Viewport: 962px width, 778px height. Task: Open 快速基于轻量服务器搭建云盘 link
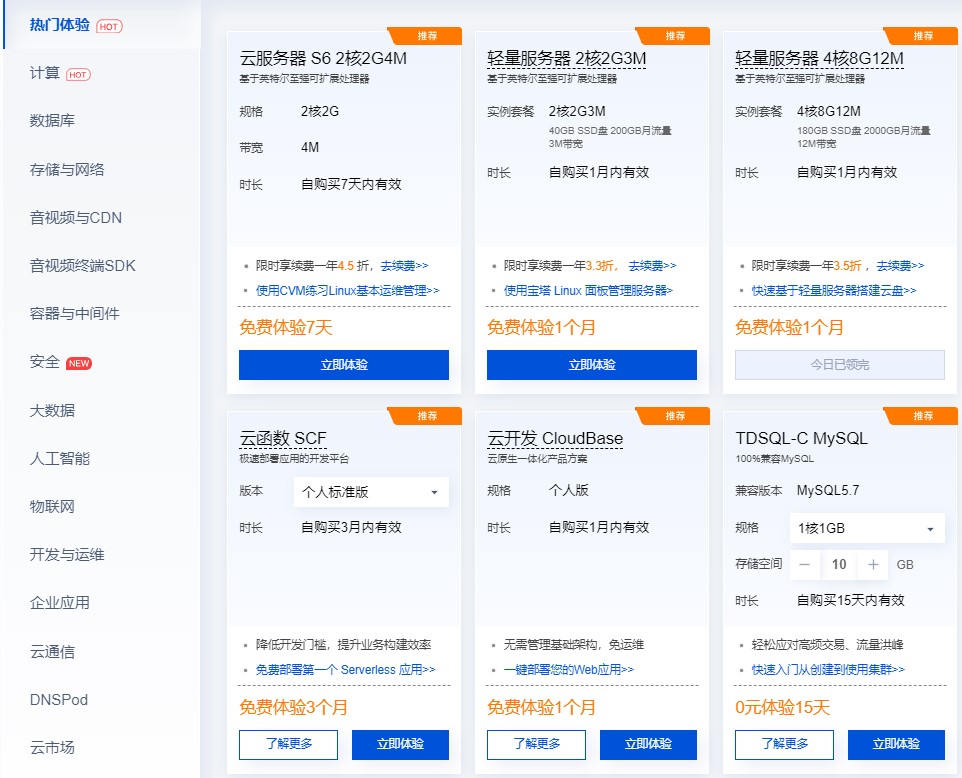point(834,291)
